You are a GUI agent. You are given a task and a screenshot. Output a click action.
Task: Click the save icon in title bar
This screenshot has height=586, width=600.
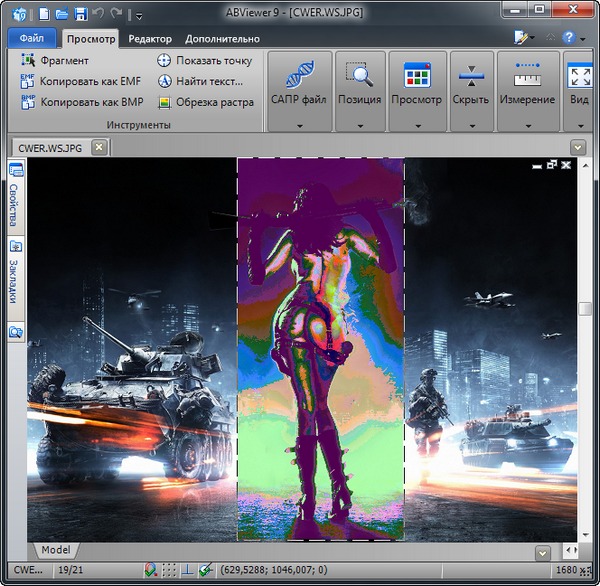click(80, 15)
